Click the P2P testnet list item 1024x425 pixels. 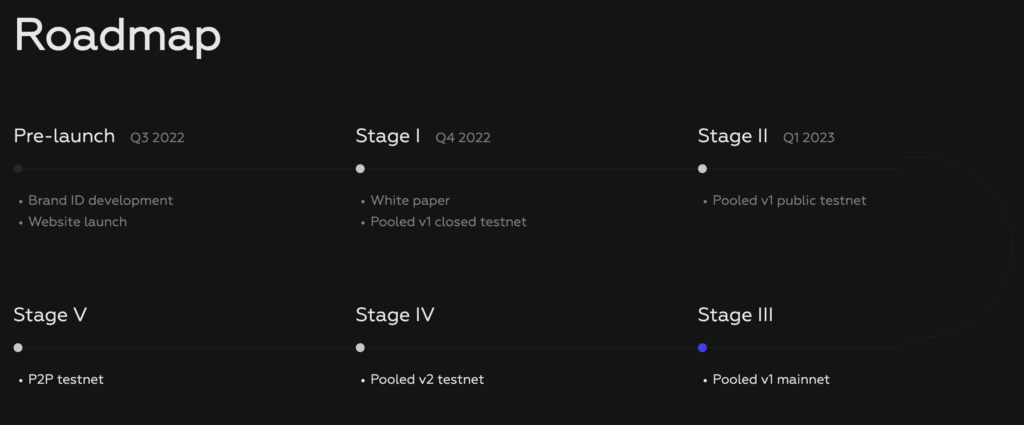pos(66,379)
